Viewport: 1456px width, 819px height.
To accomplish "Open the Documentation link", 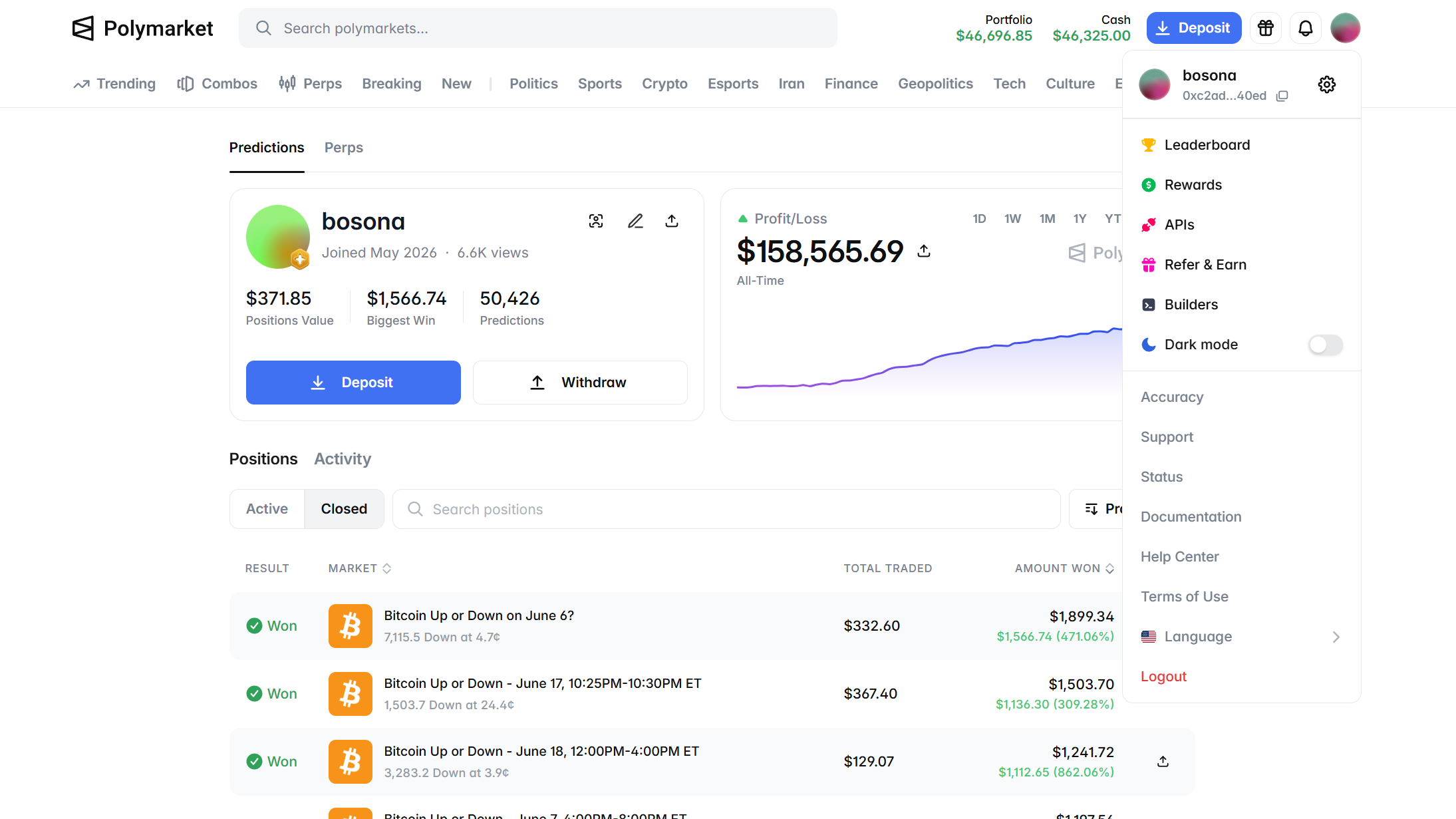I will pos(1191,517).
